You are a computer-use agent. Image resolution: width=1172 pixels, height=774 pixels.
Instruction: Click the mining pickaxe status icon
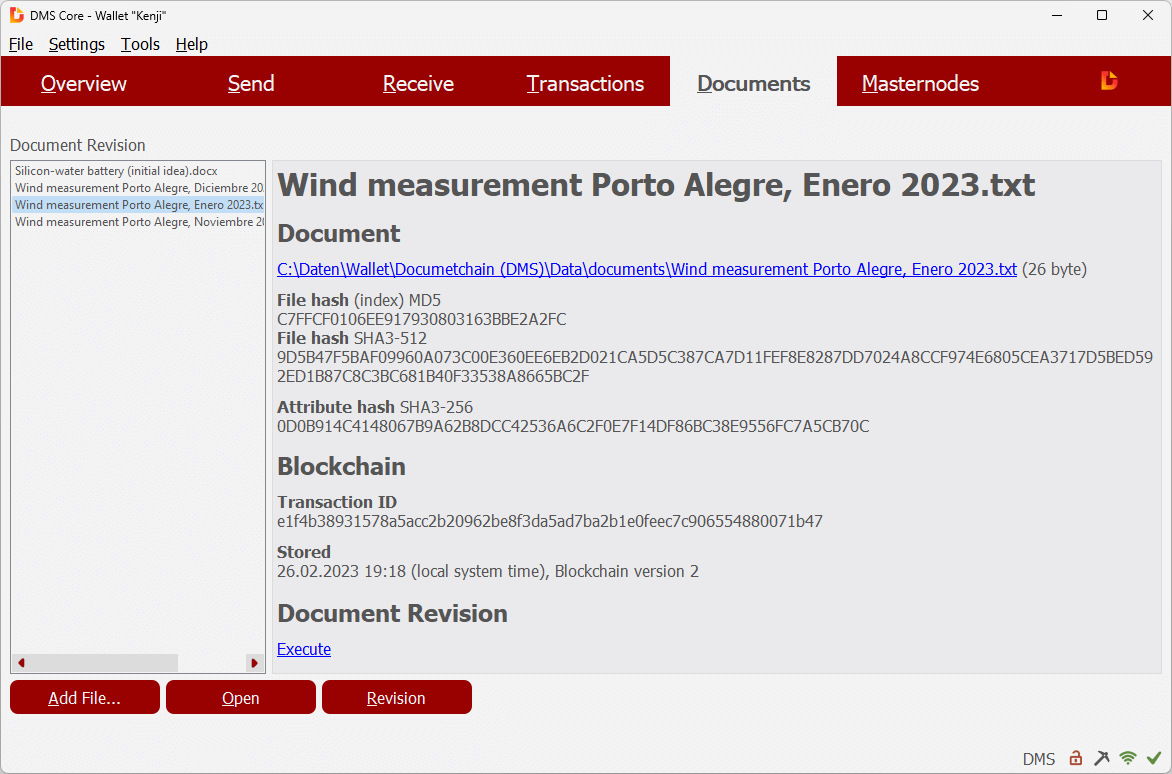[1102, 758]
